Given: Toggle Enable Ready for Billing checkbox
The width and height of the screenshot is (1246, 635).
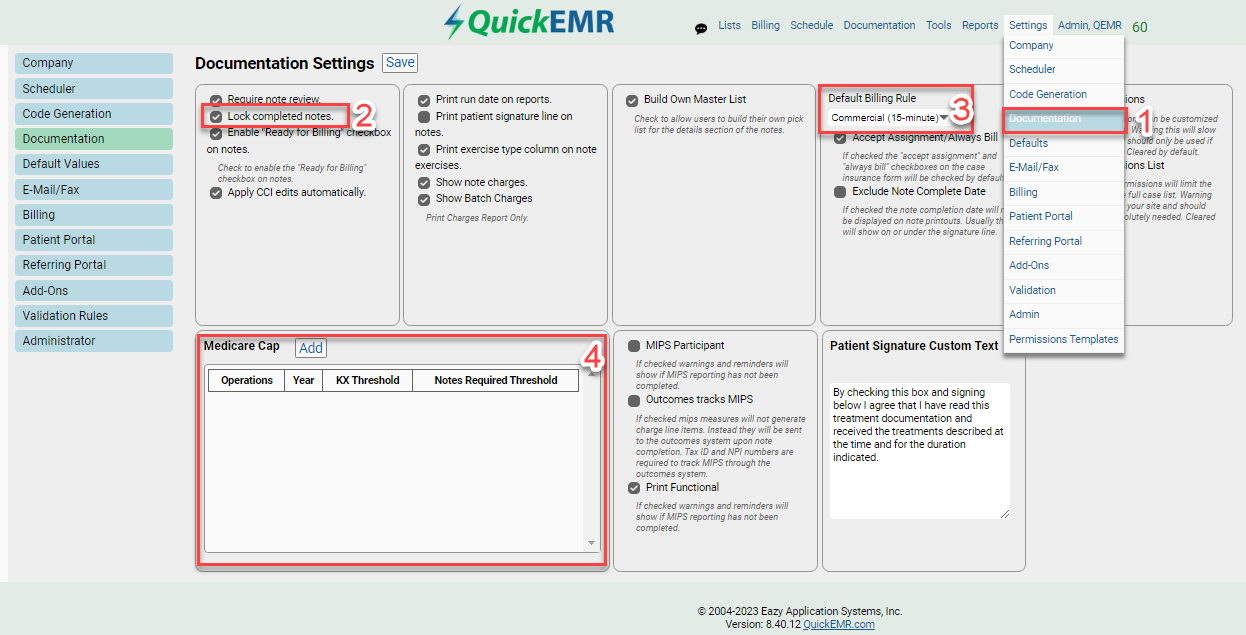Looking at the screenshot, I should [216, 133].
